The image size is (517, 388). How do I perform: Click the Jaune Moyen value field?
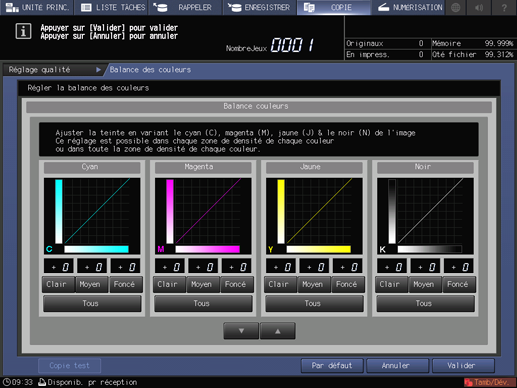[x=314, y=266]
